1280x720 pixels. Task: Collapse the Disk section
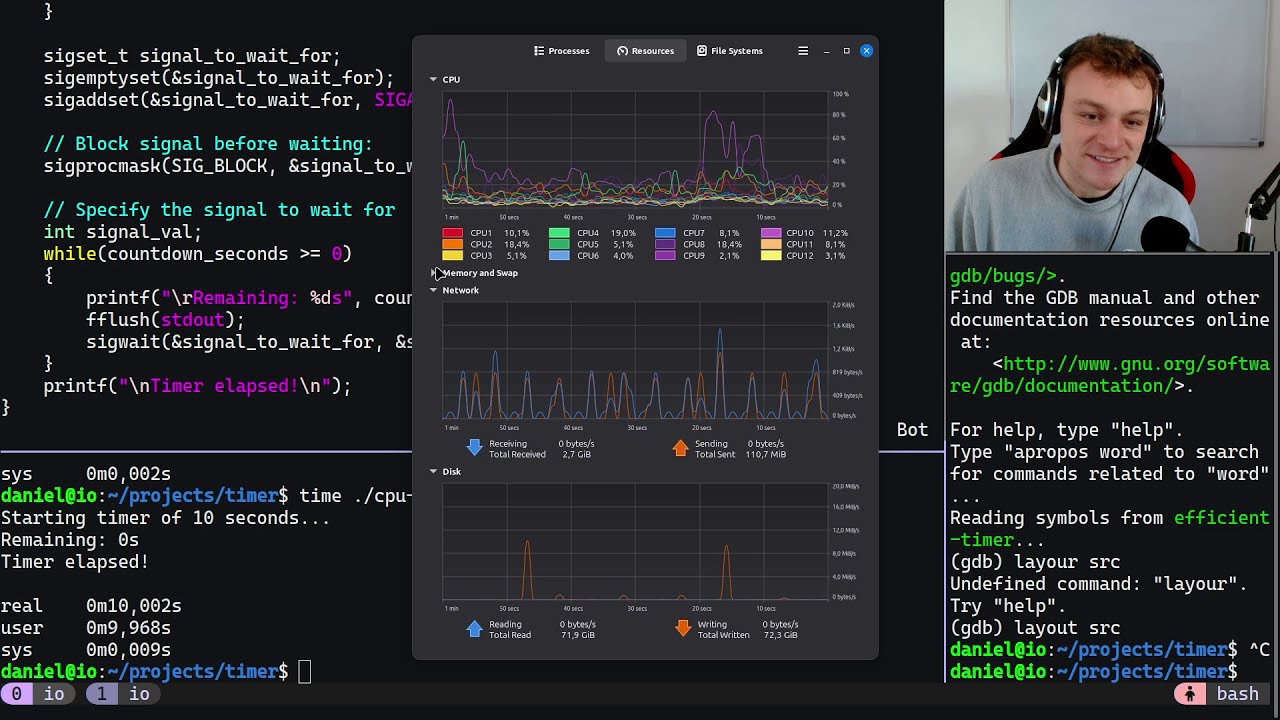point(433,471)
